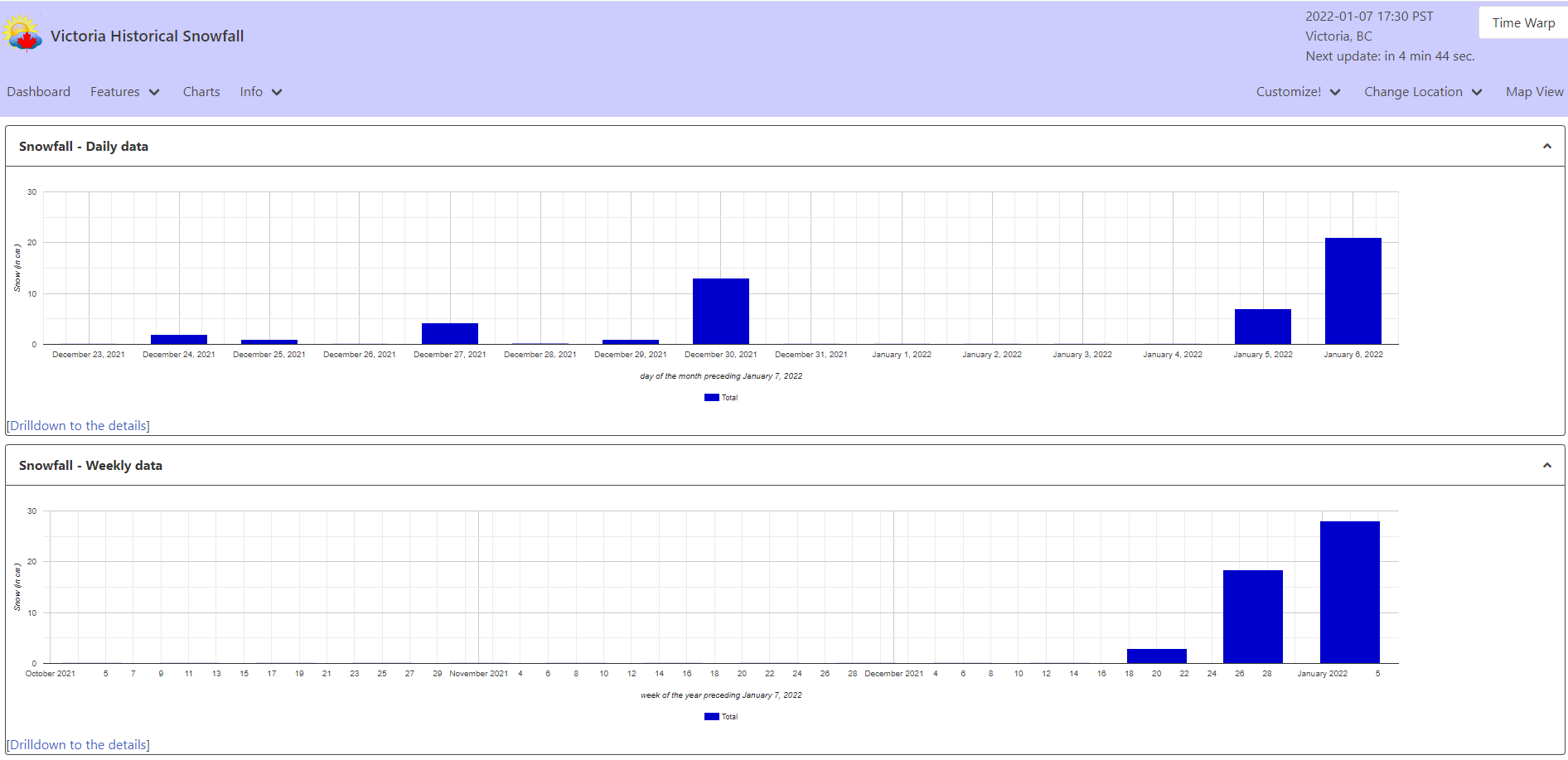Collapse the Snowfall - Daily data panel

[x=1546, y=147]
